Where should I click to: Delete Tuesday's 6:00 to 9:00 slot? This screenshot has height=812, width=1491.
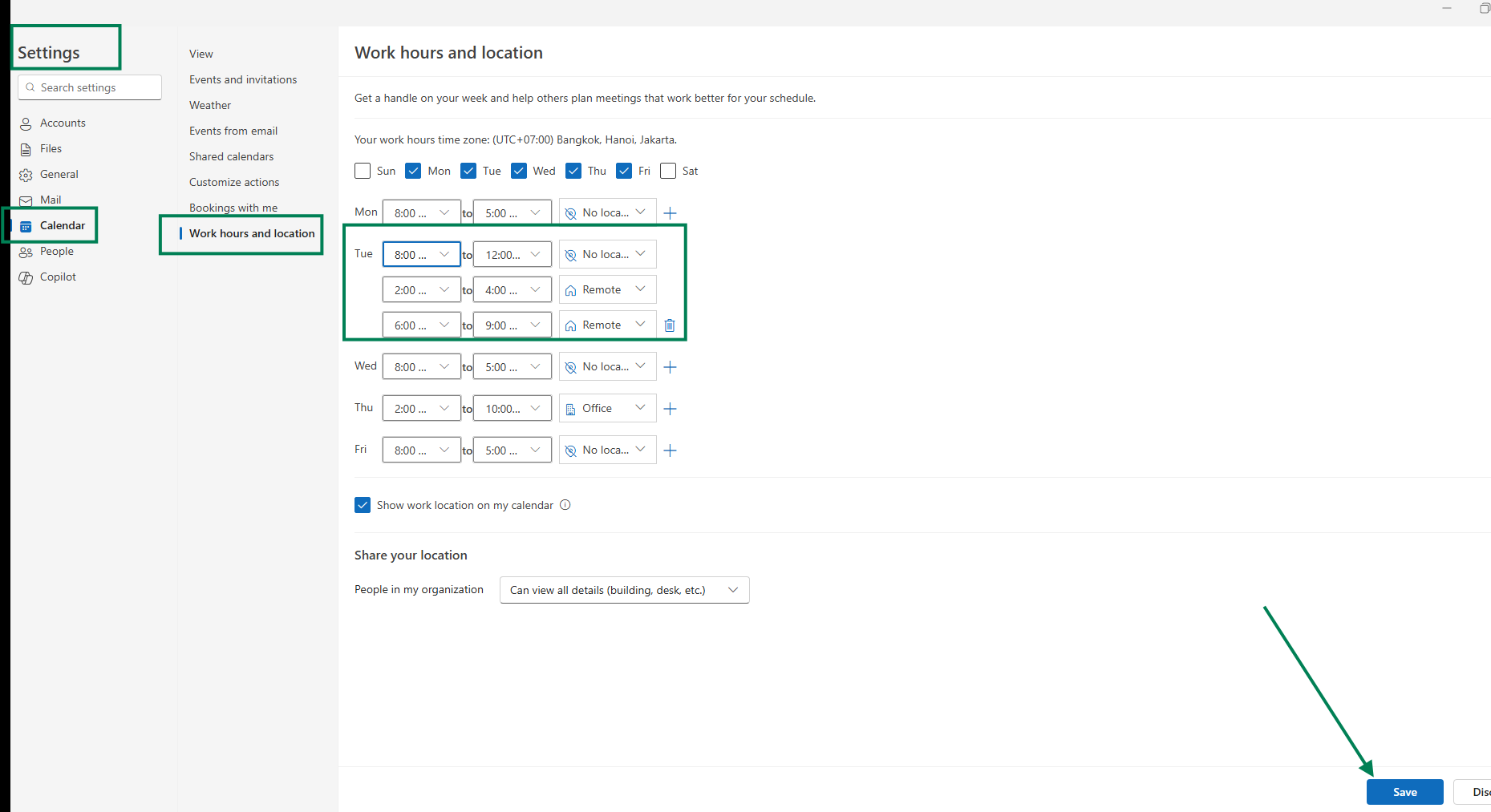point(670,325)
